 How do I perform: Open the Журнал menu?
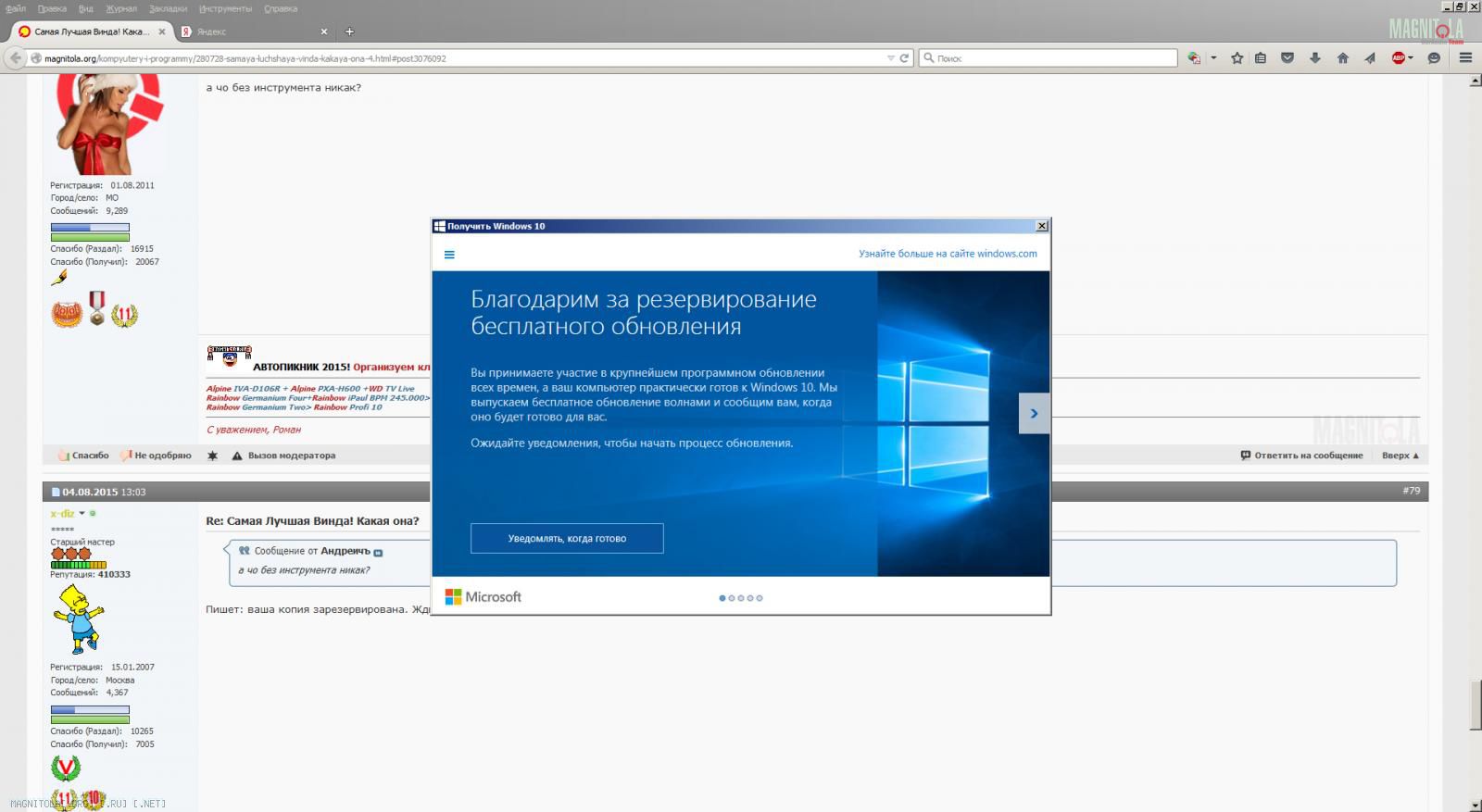tap(121, 8)
